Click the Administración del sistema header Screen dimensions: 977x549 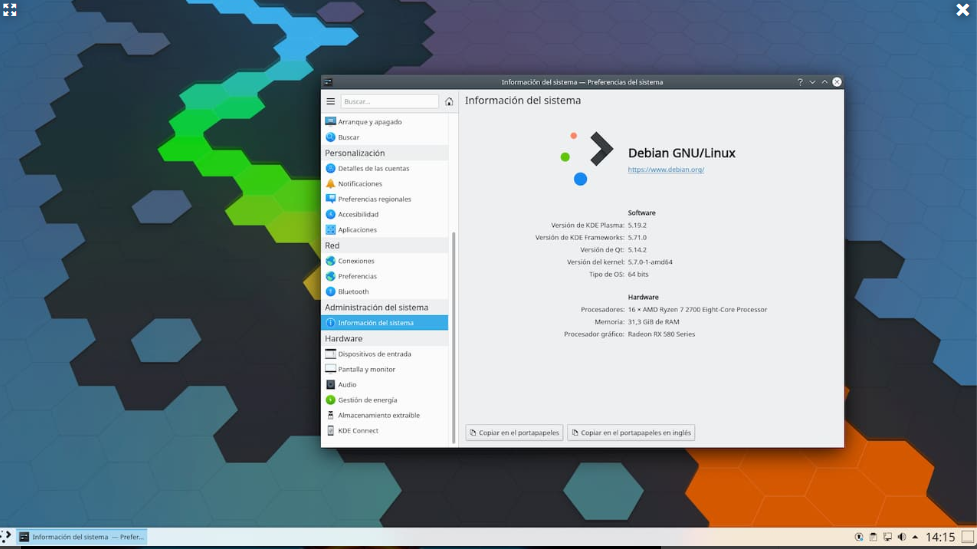coord(376,307)
